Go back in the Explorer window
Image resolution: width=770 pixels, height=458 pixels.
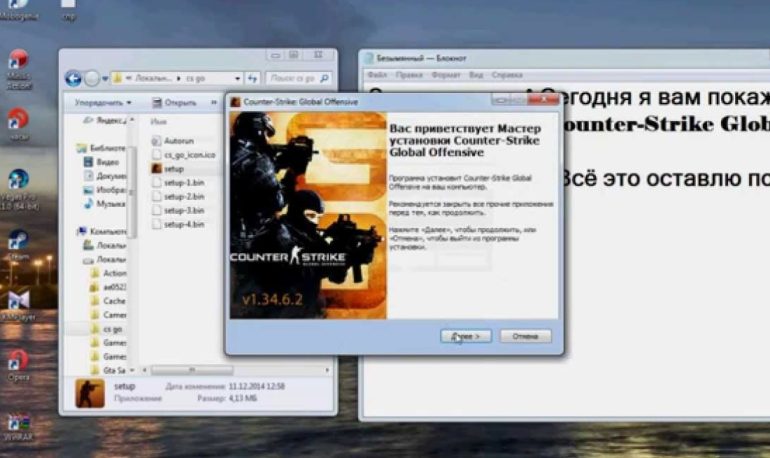pyautogui.click(x=73, y=79)
